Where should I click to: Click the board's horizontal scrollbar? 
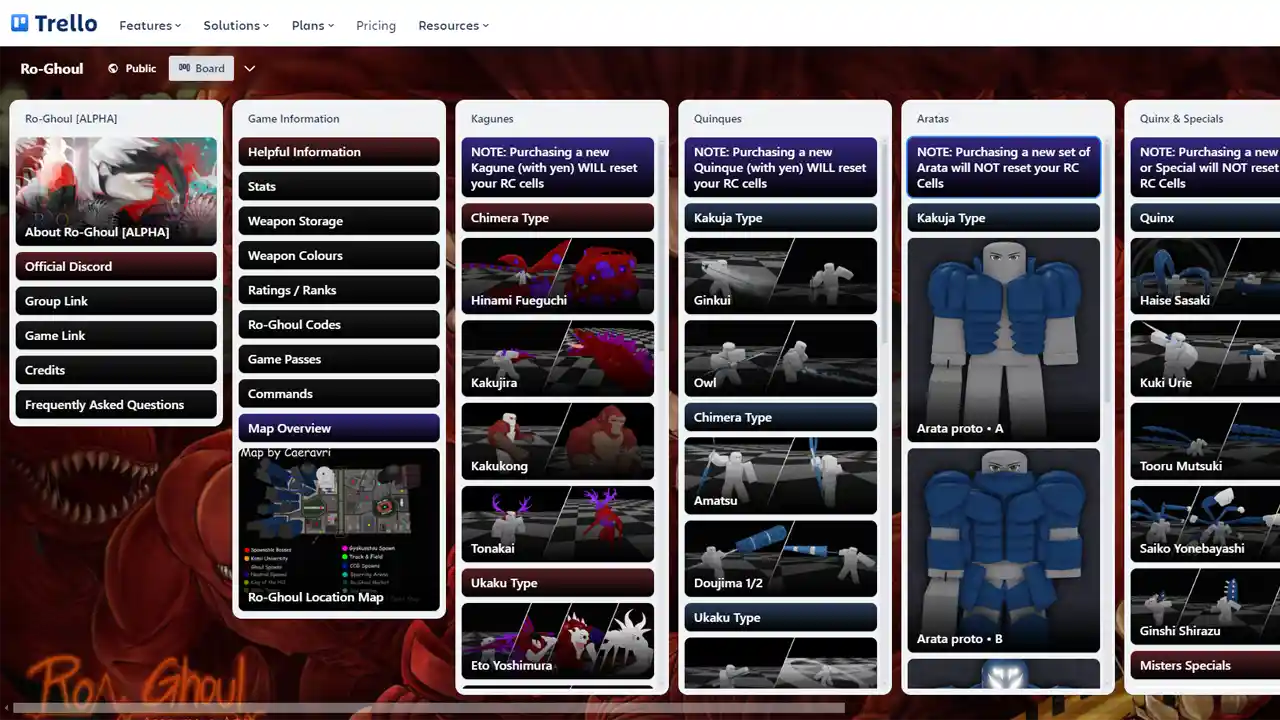click(x=428, y=708)
